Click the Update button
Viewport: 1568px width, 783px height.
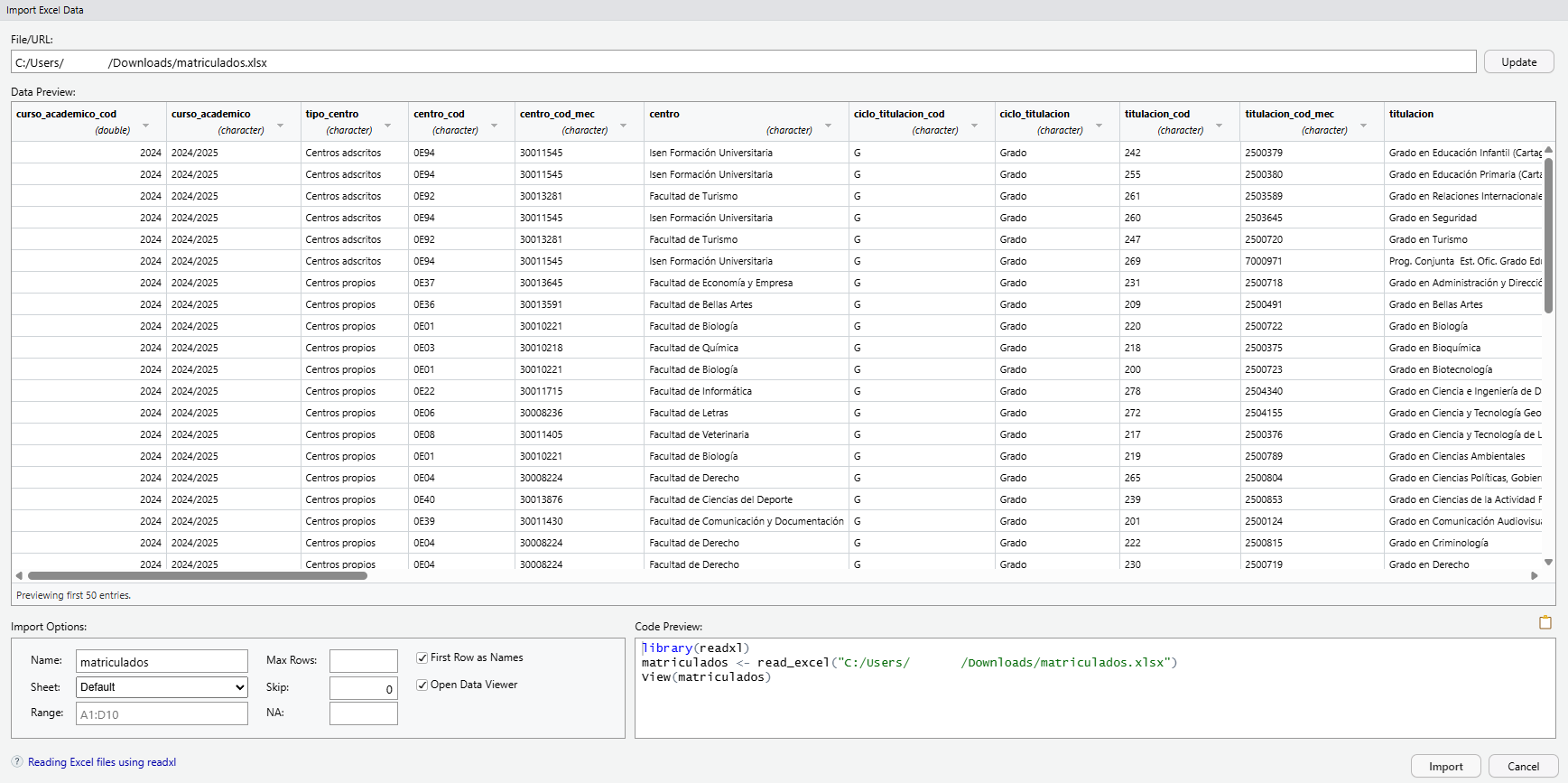point(1518,62)
